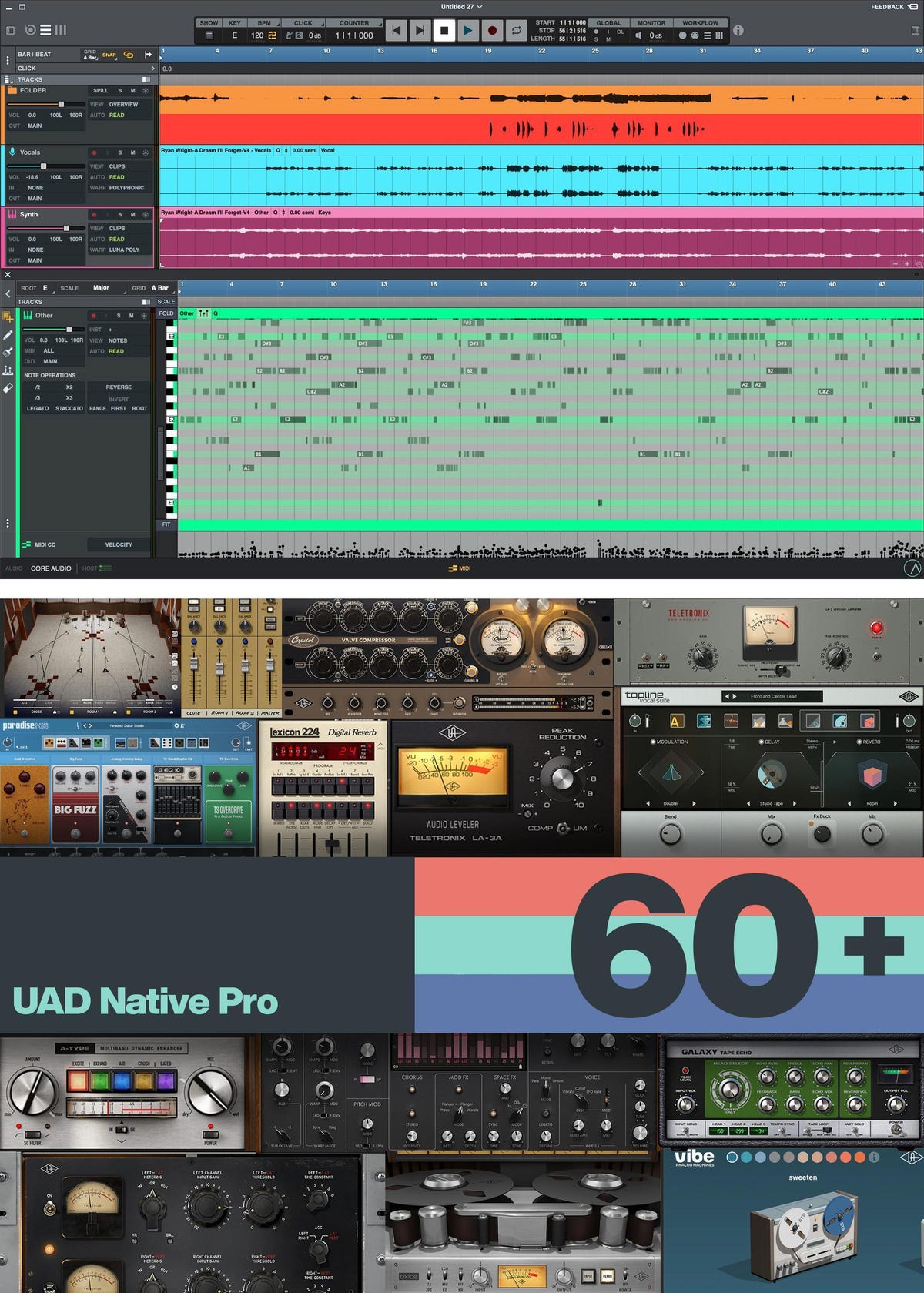Click the Bar | Beat ruler selector

(34, 55)
